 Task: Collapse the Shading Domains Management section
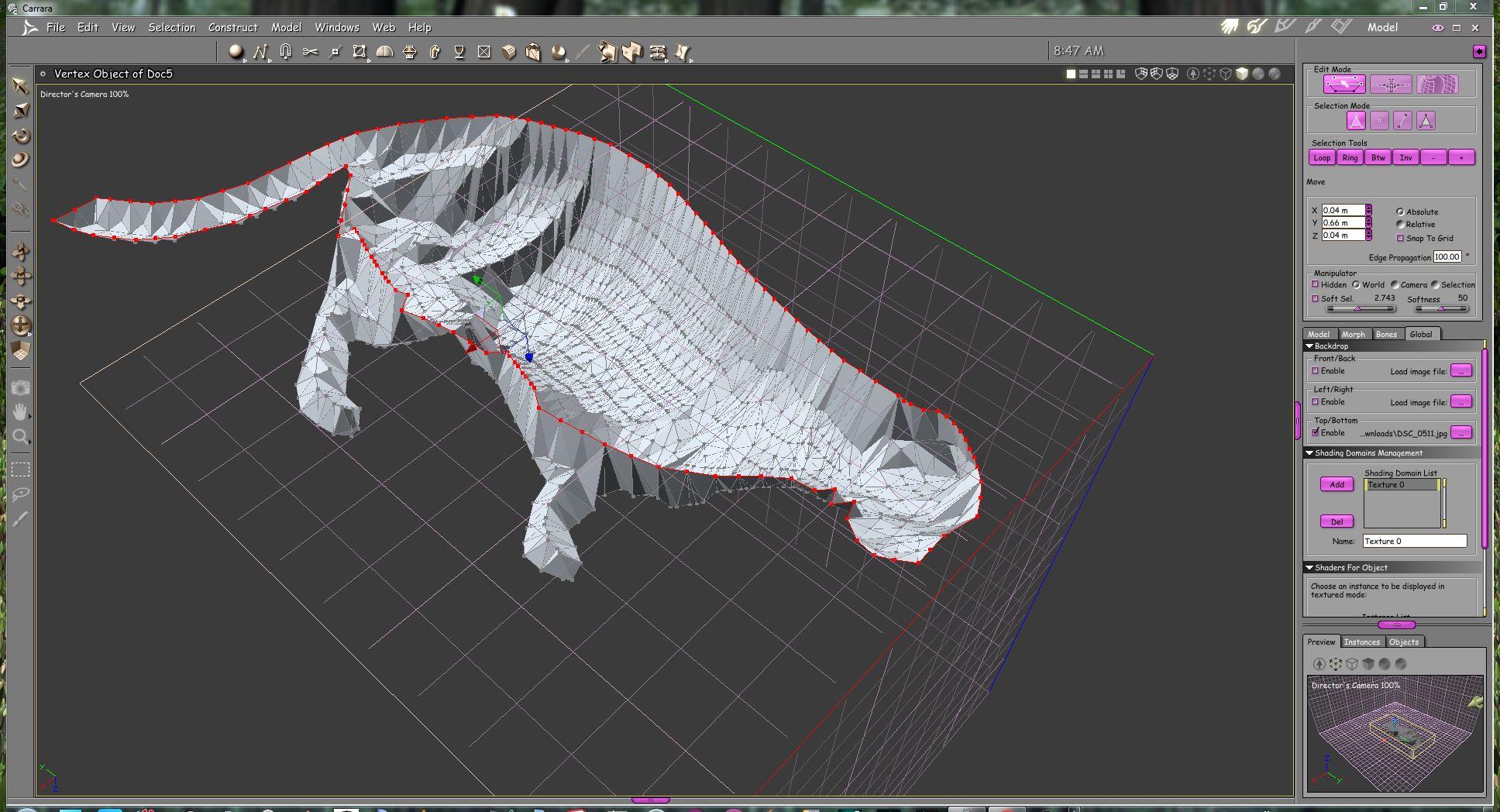click(1309, 453)
